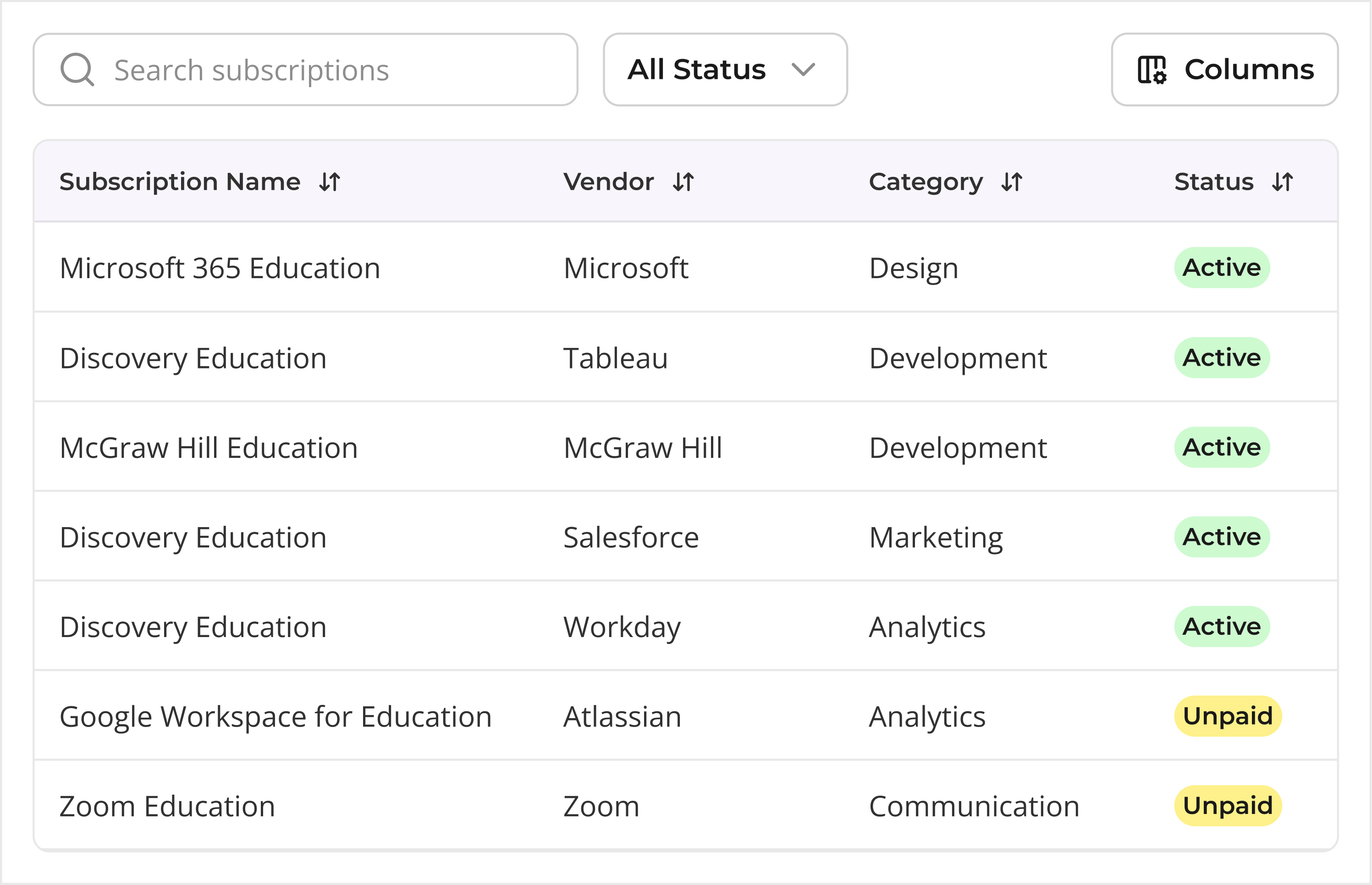The image size is (1372, 885).
Task: Select McGraw Hill Education subscription name
Action: pos(209,448)
